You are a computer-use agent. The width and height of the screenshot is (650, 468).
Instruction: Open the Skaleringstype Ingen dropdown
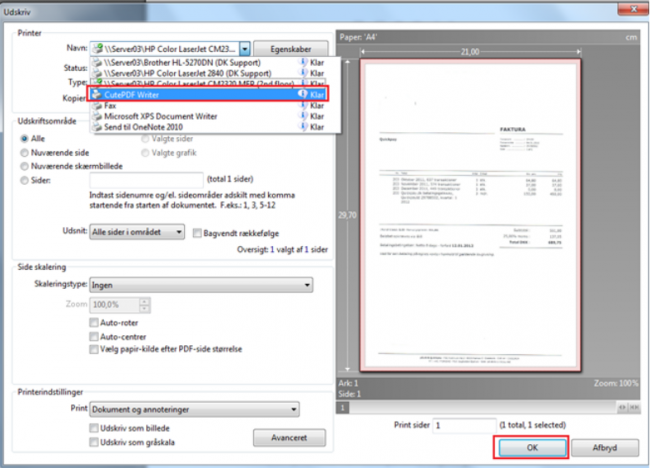point(305,284)
